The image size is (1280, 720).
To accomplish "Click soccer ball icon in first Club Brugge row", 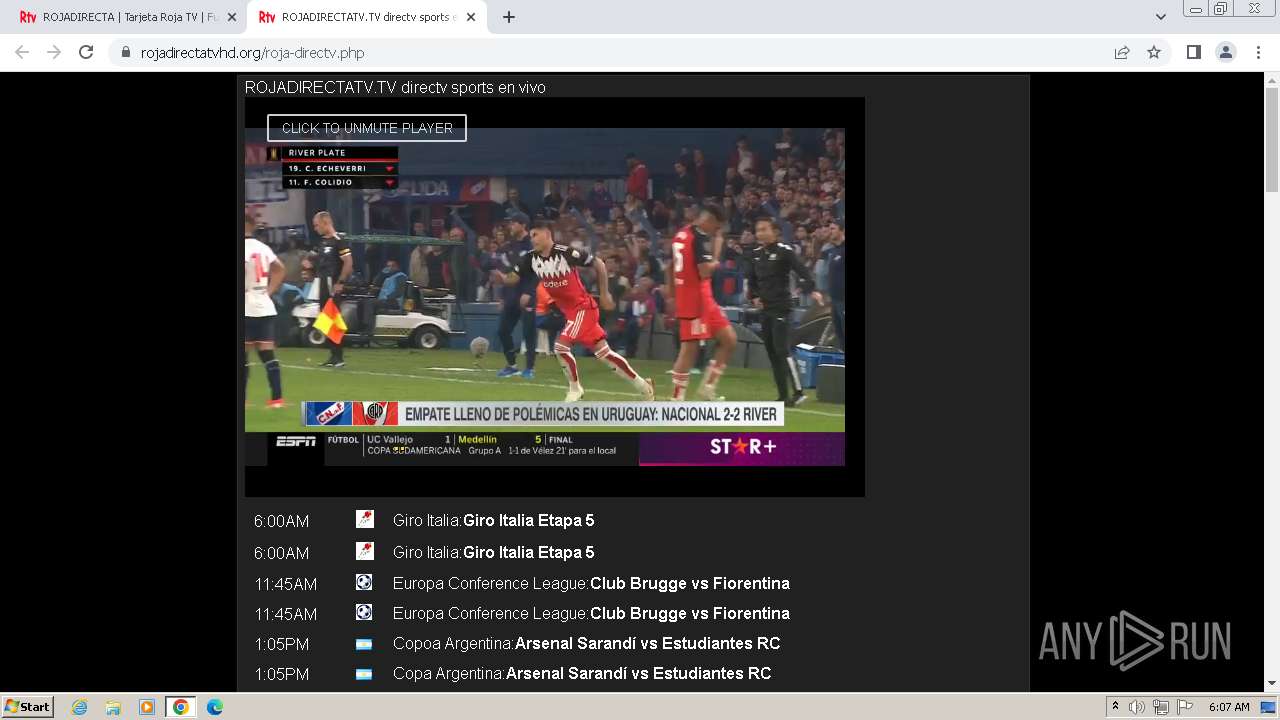I will point(364,582).
